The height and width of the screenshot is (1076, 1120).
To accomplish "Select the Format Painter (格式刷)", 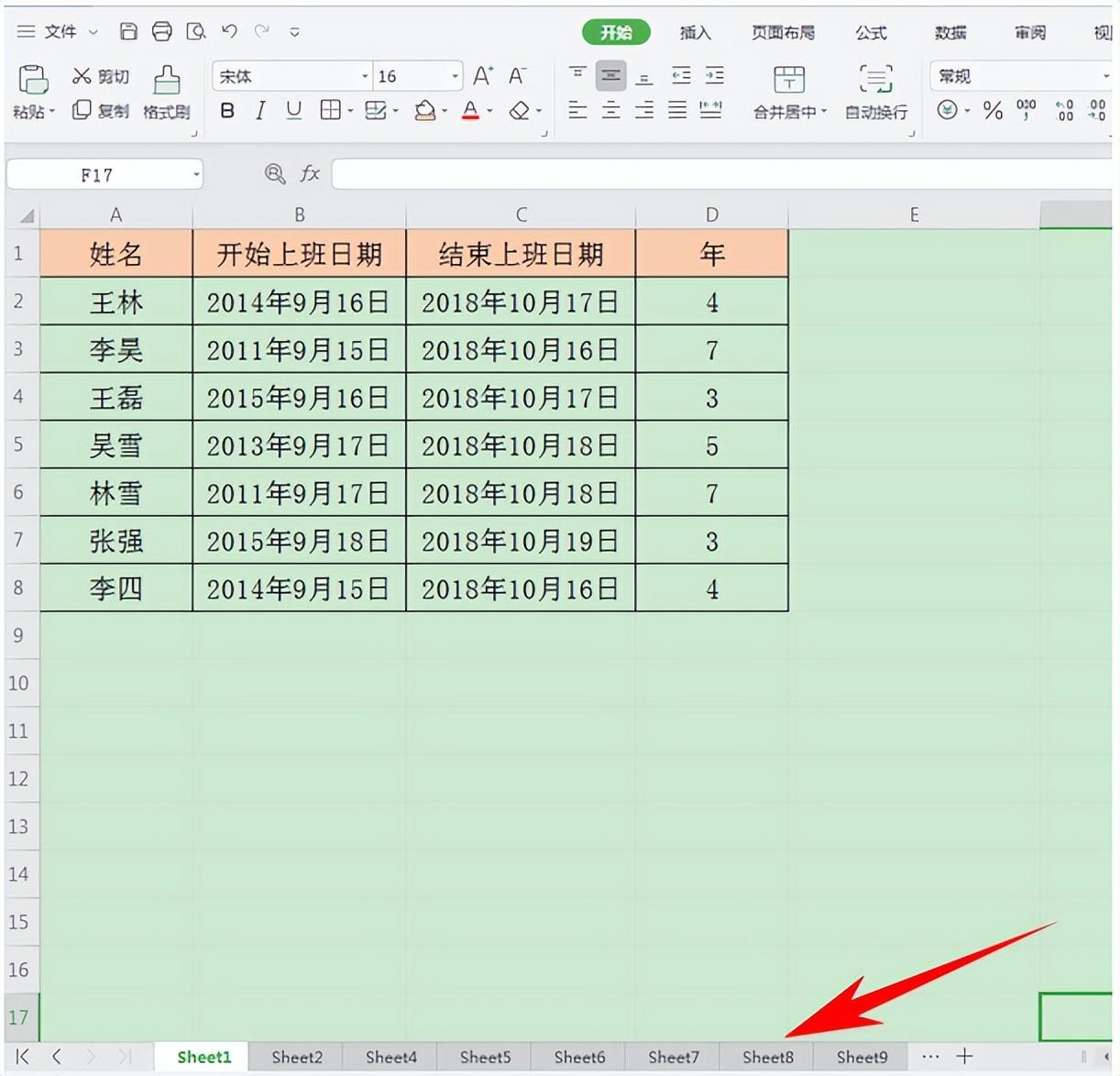I will [x=167, y=93].
